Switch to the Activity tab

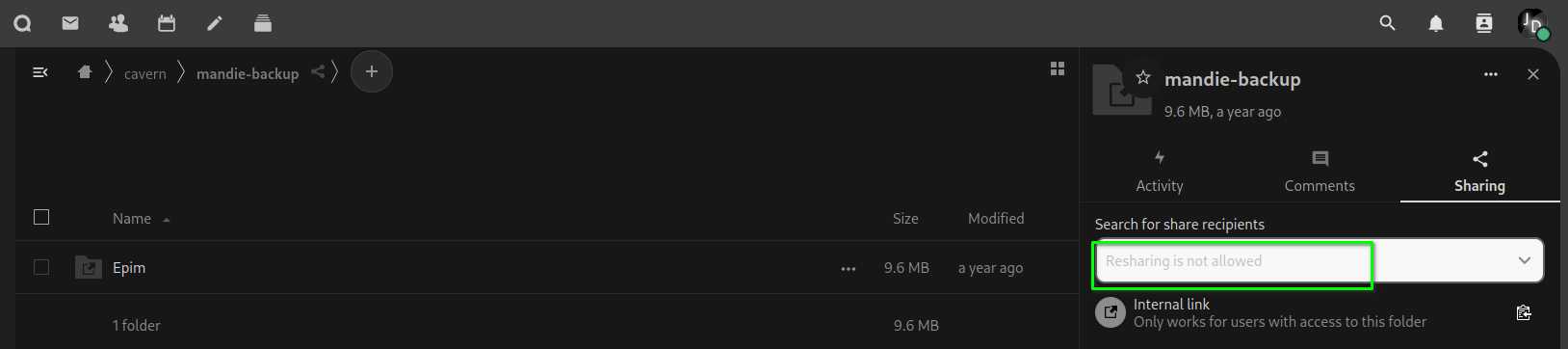(1160, 172)
